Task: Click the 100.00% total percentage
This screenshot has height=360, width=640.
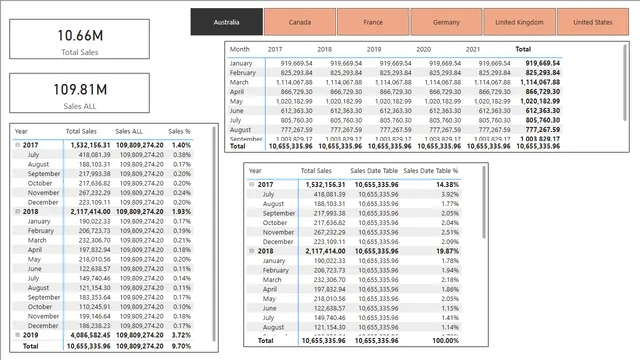Action: coord(445,340)
